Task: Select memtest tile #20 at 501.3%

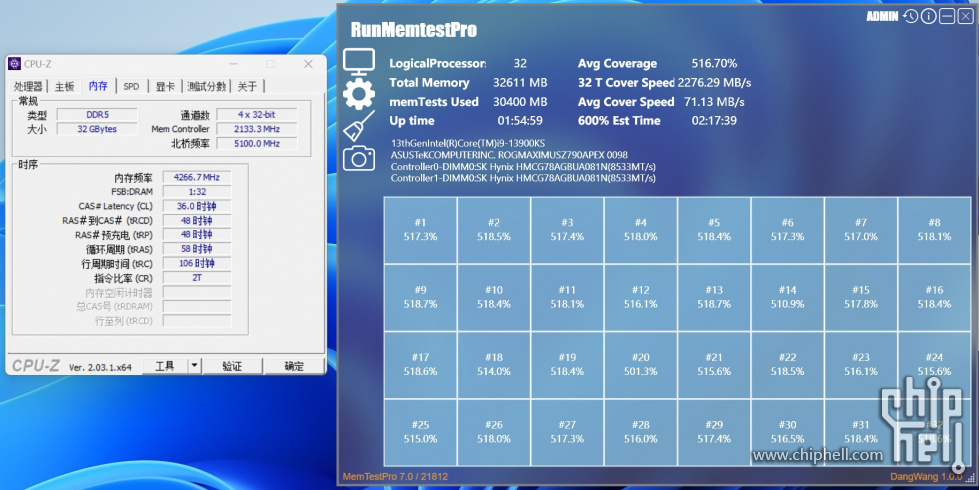Action: [641, 365]
